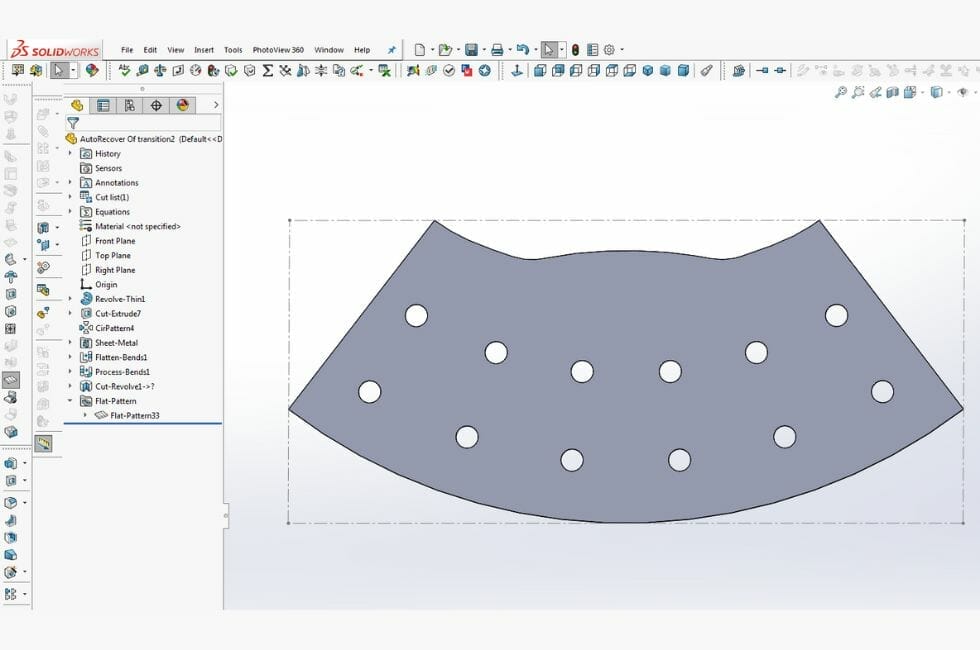Select the Front standard view icon
Screen dimensions: 980x650
tap(541, 71)
